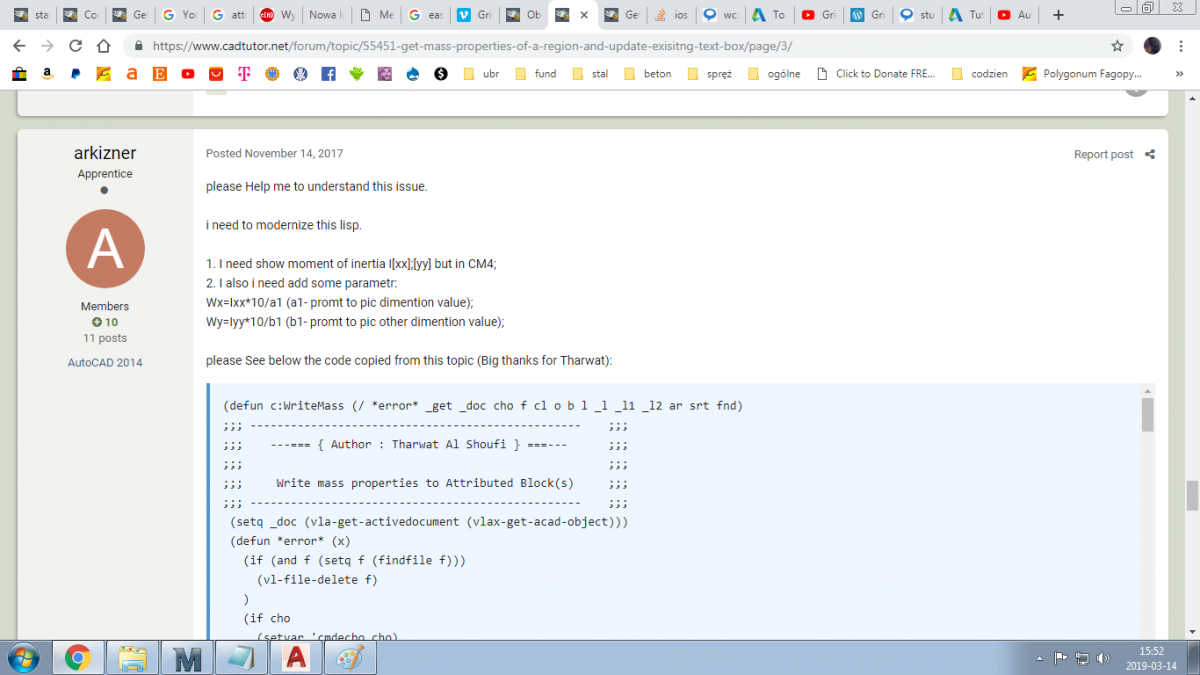Open the '11 posts' link
Screen dimensions: 1200x675
(105, 338)
